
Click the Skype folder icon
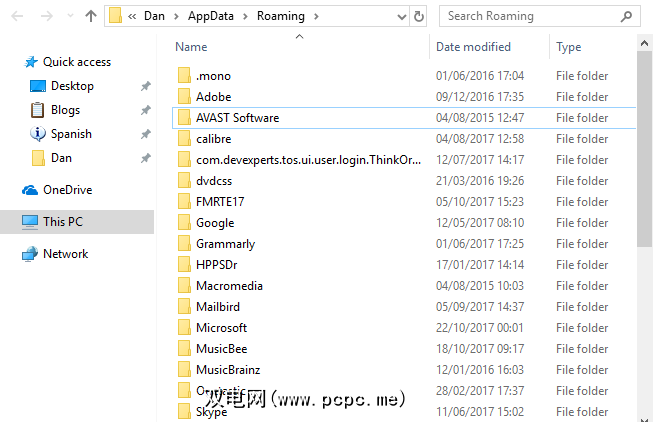tap(184, 412)
